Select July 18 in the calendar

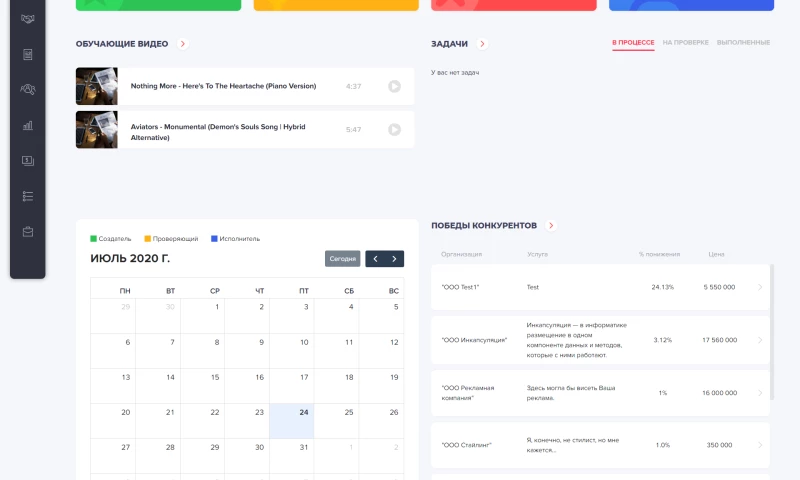[x=337, y=386]
